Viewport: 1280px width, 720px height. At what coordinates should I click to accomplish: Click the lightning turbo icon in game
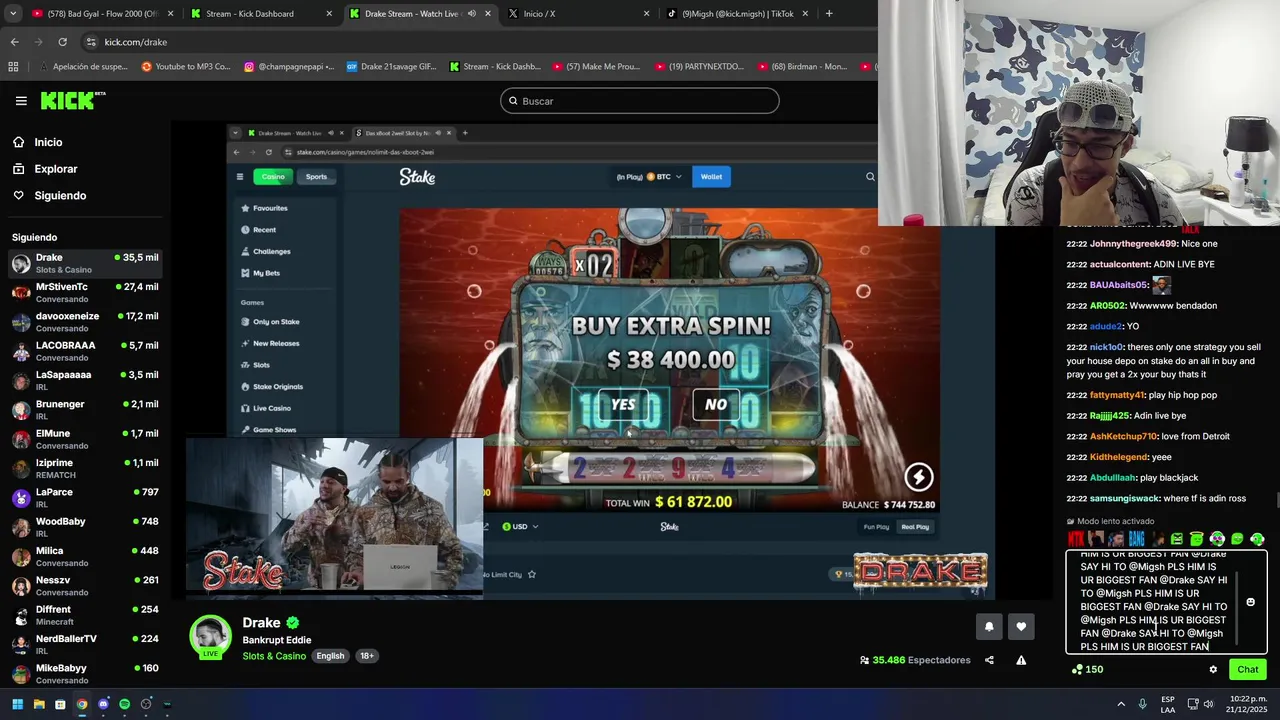click(x=918, y=477)
